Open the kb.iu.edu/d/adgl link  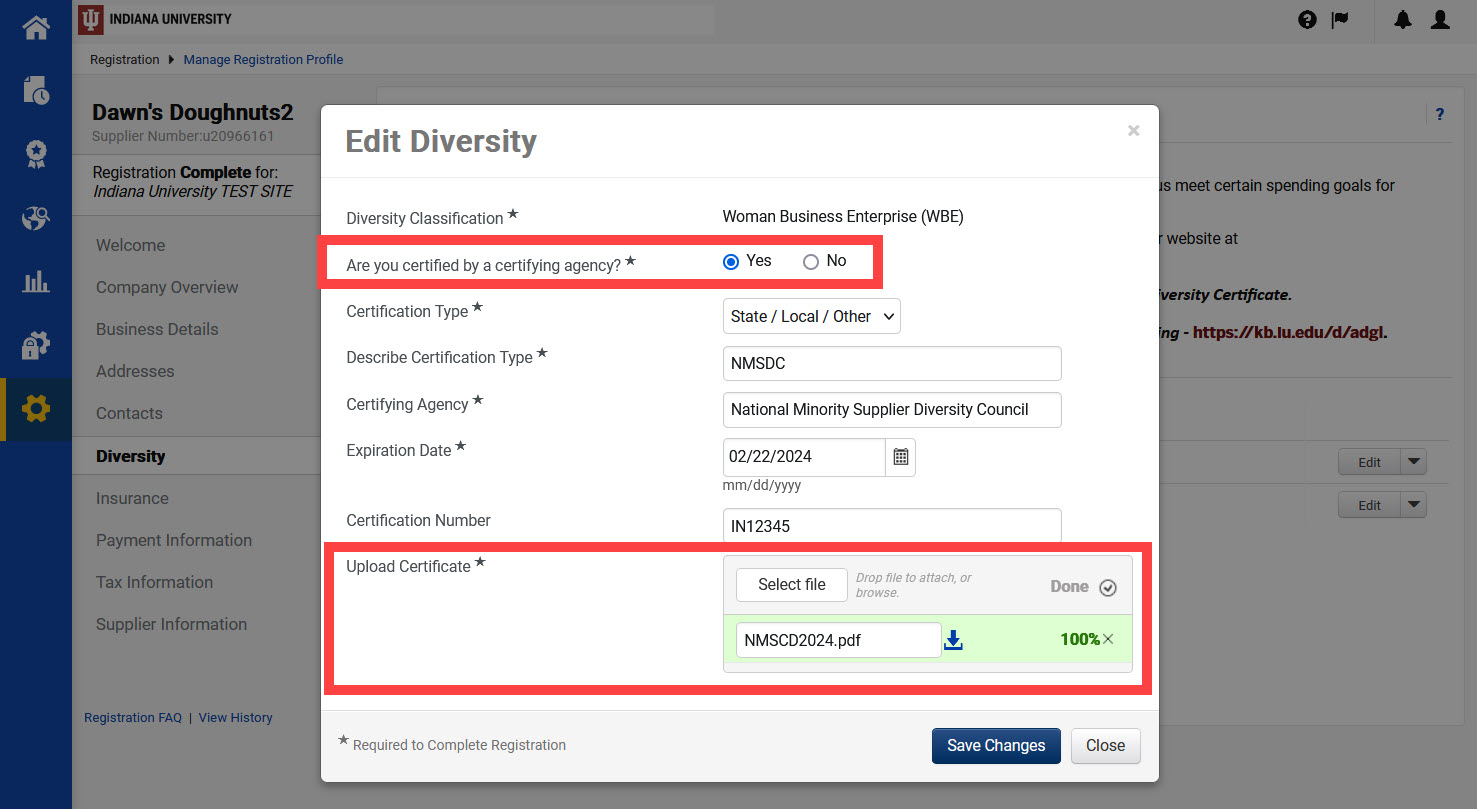(x=1289, y=332)
